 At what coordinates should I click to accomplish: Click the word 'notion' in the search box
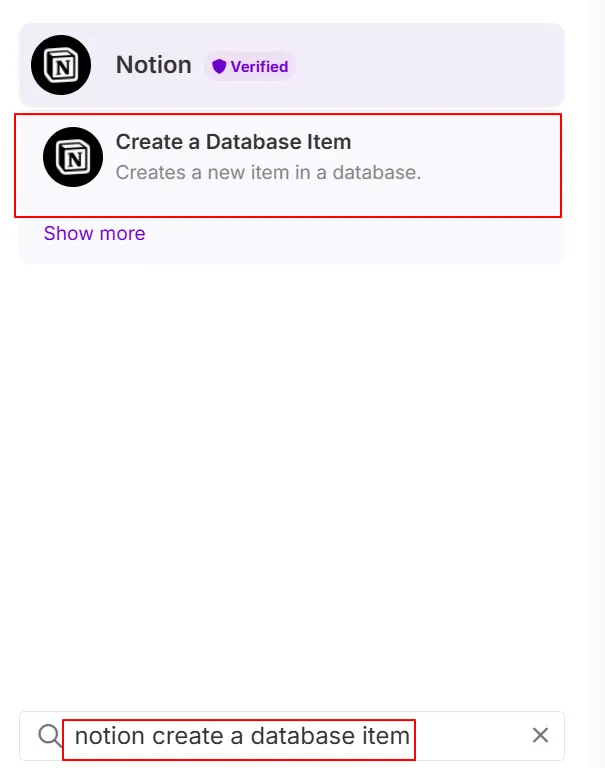point(110,737)
